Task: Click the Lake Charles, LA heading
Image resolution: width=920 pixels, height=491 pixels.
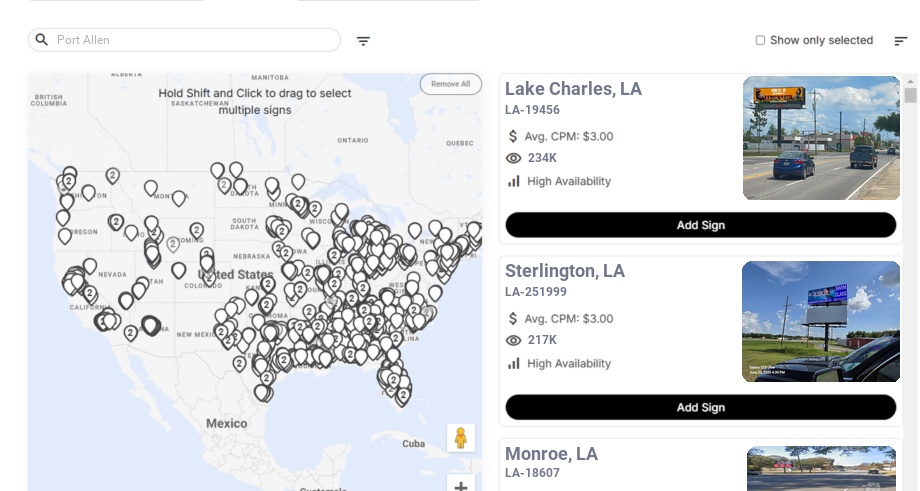Action: pyautogui.click(x=573, y=89)
